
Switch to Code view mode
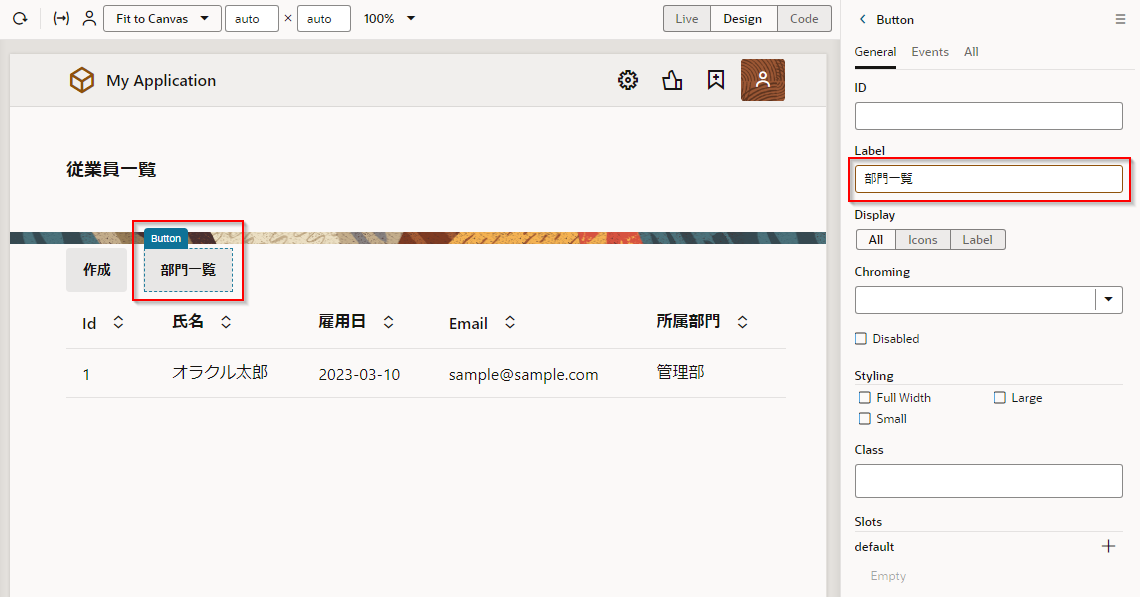pyautogui.click(x=804, y=19)
